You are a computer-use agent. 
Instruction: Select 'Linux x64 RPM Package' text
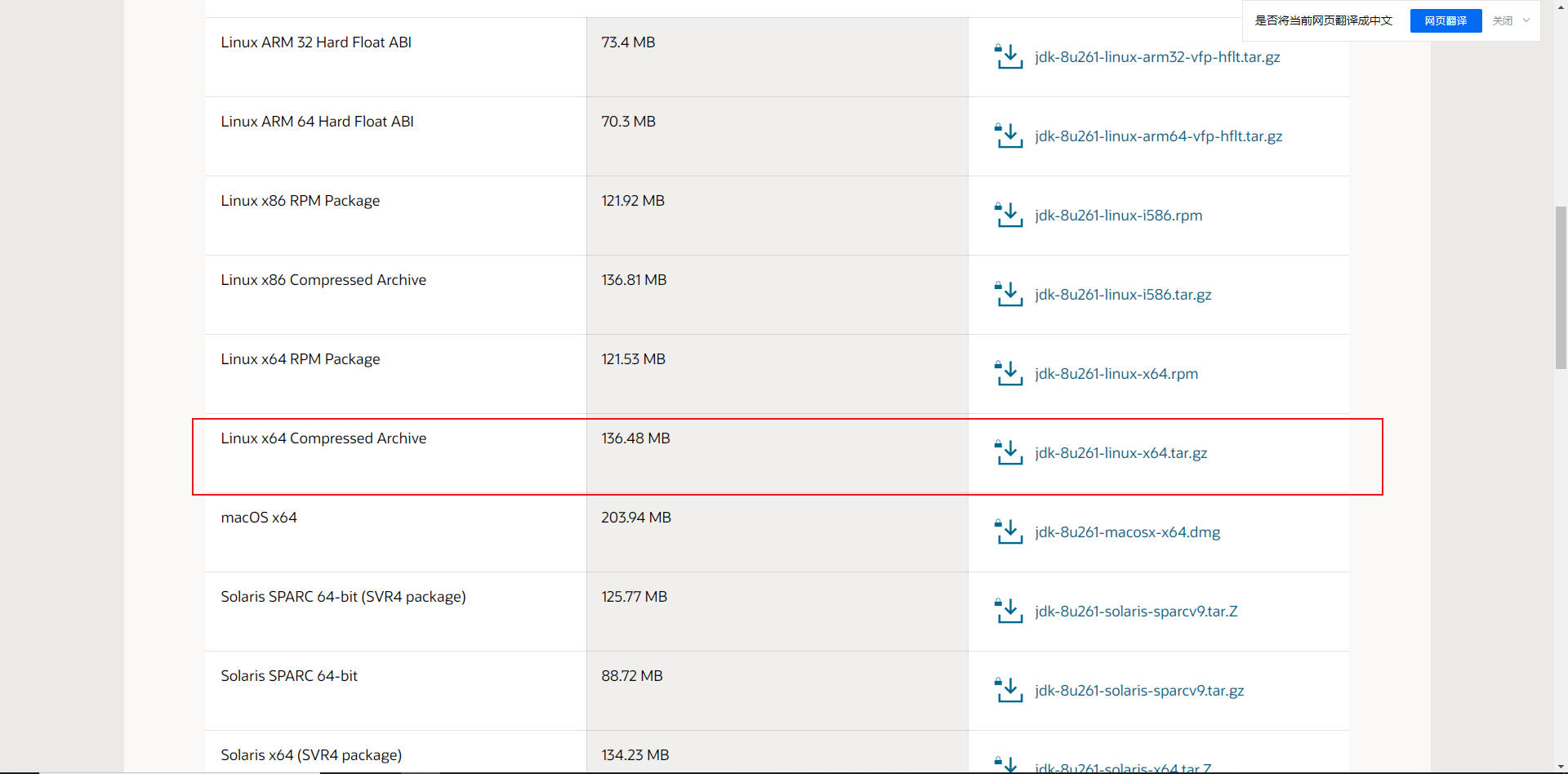coord(301,359)
